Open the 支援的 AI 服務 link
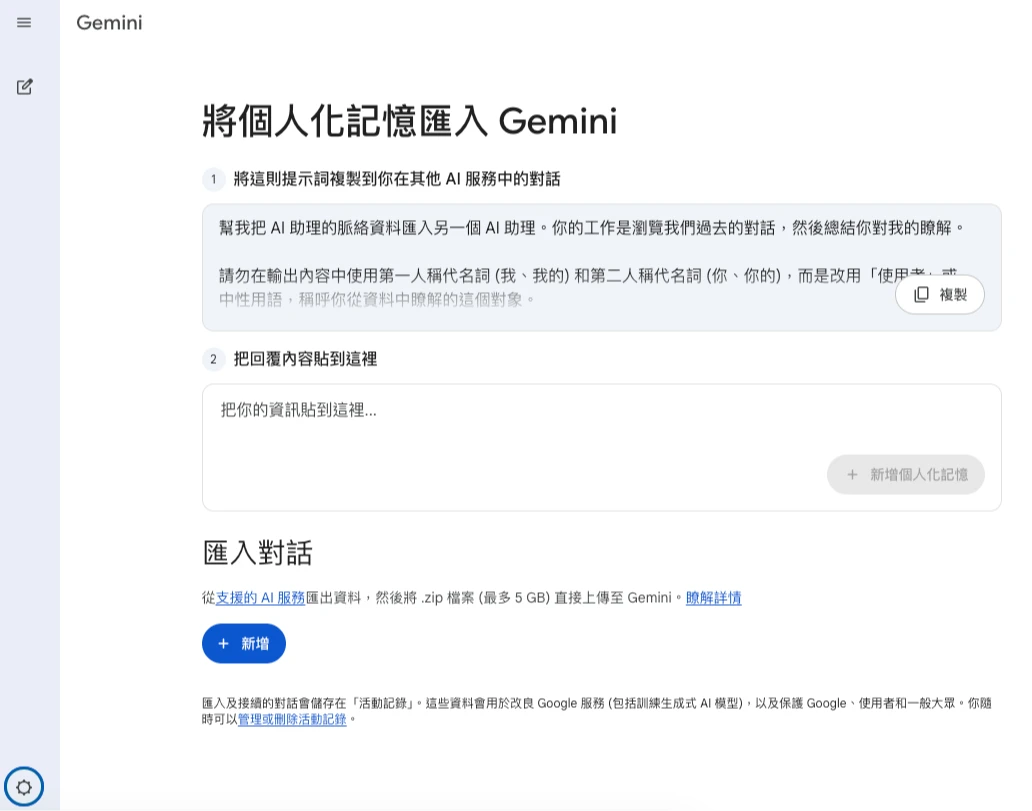The width and height of the screenshot is (1032, 811). click(260, 598)
